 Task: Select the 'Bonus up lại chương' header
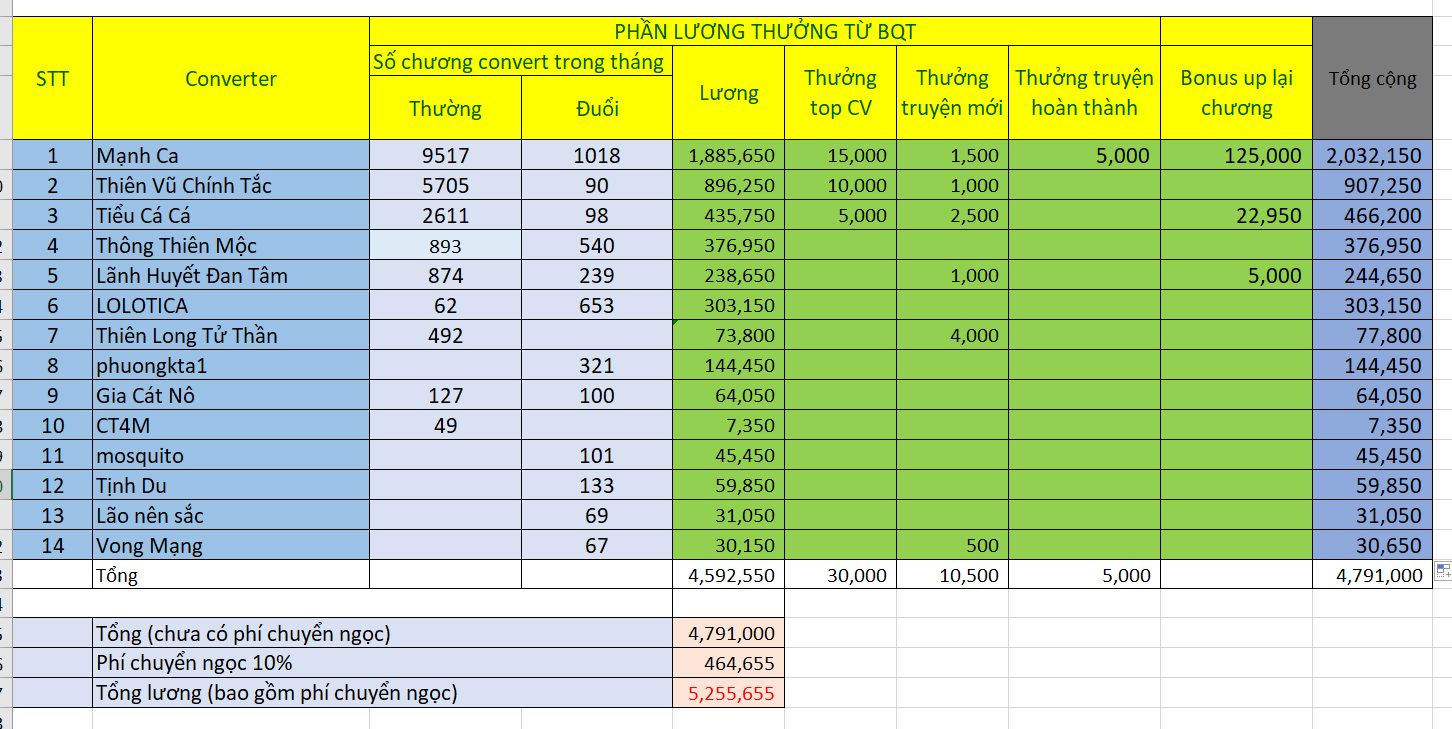[1236, 93]
